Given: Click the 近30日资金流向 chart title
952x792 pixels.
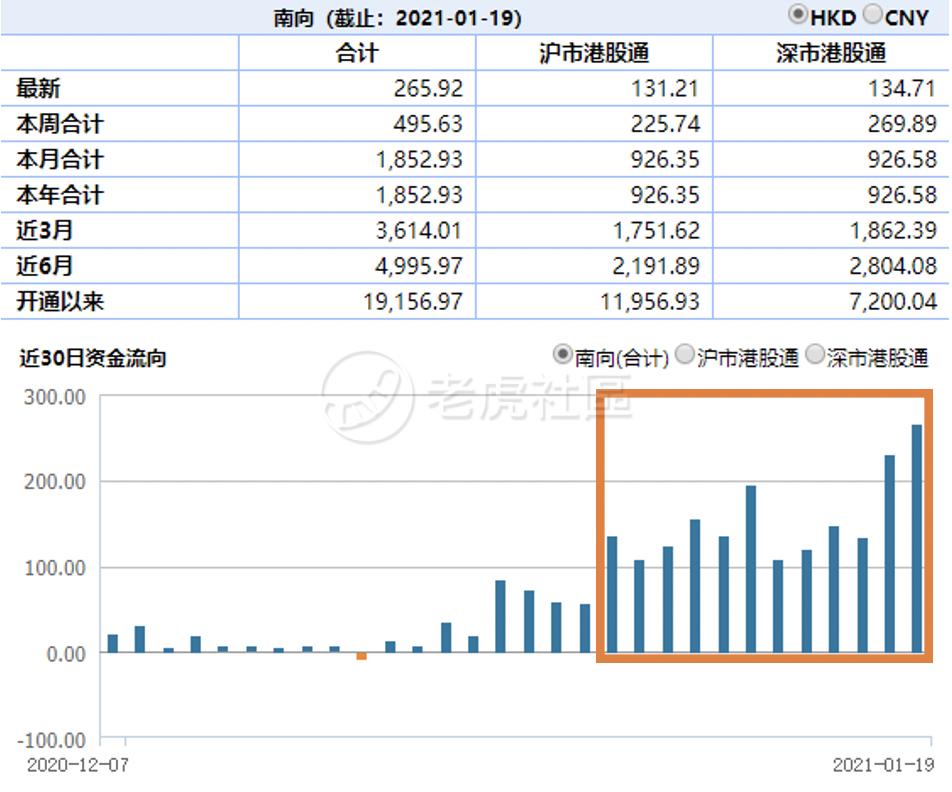Looking at the screenshot, I should point(92,358).
